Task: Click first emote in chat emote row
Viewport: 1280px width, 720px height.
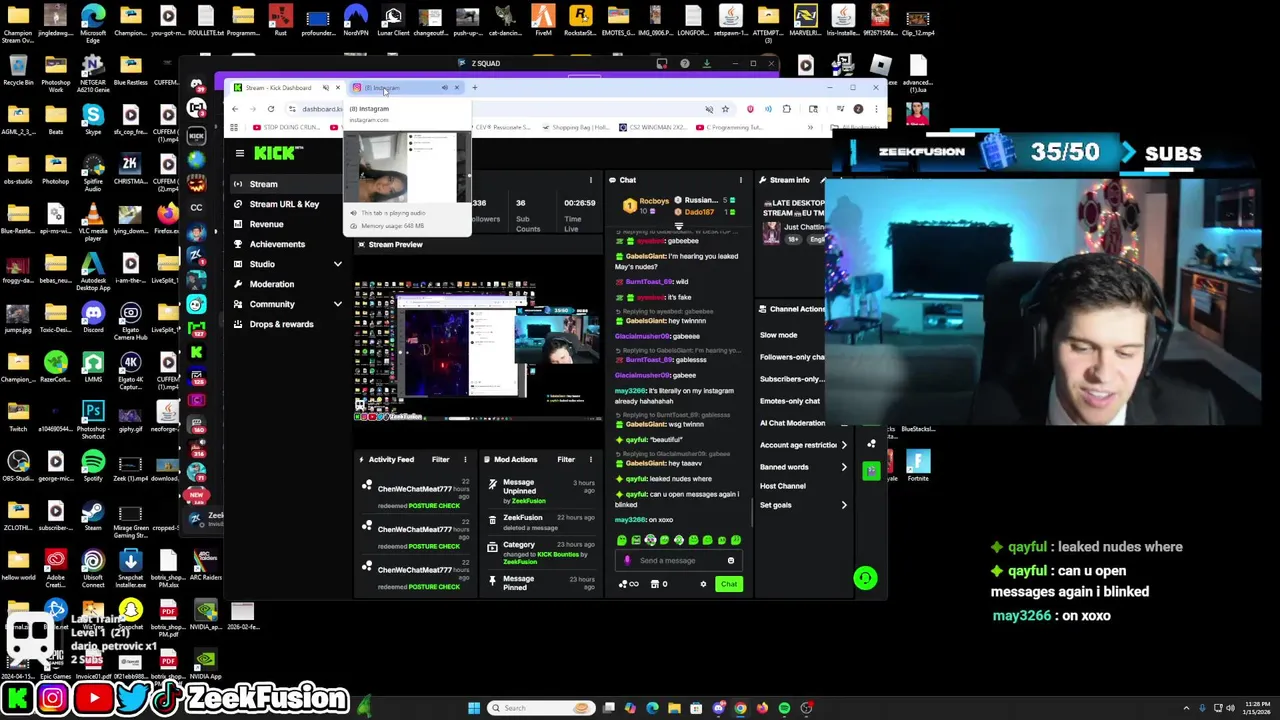Action: pos(622,540)
